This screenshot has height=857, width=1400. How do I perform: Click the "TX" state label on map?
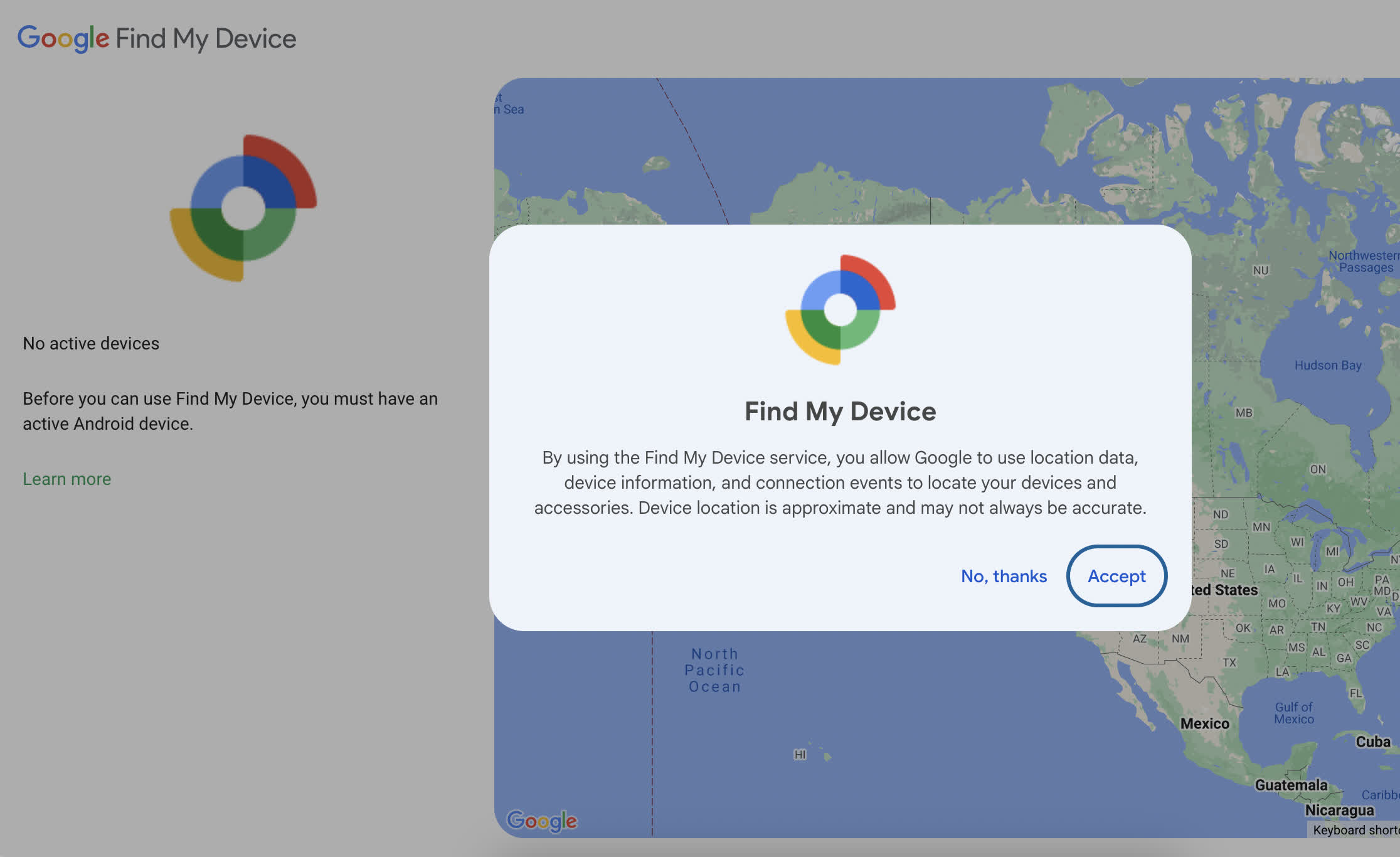pyautogui.click(x=1229, y=663)
